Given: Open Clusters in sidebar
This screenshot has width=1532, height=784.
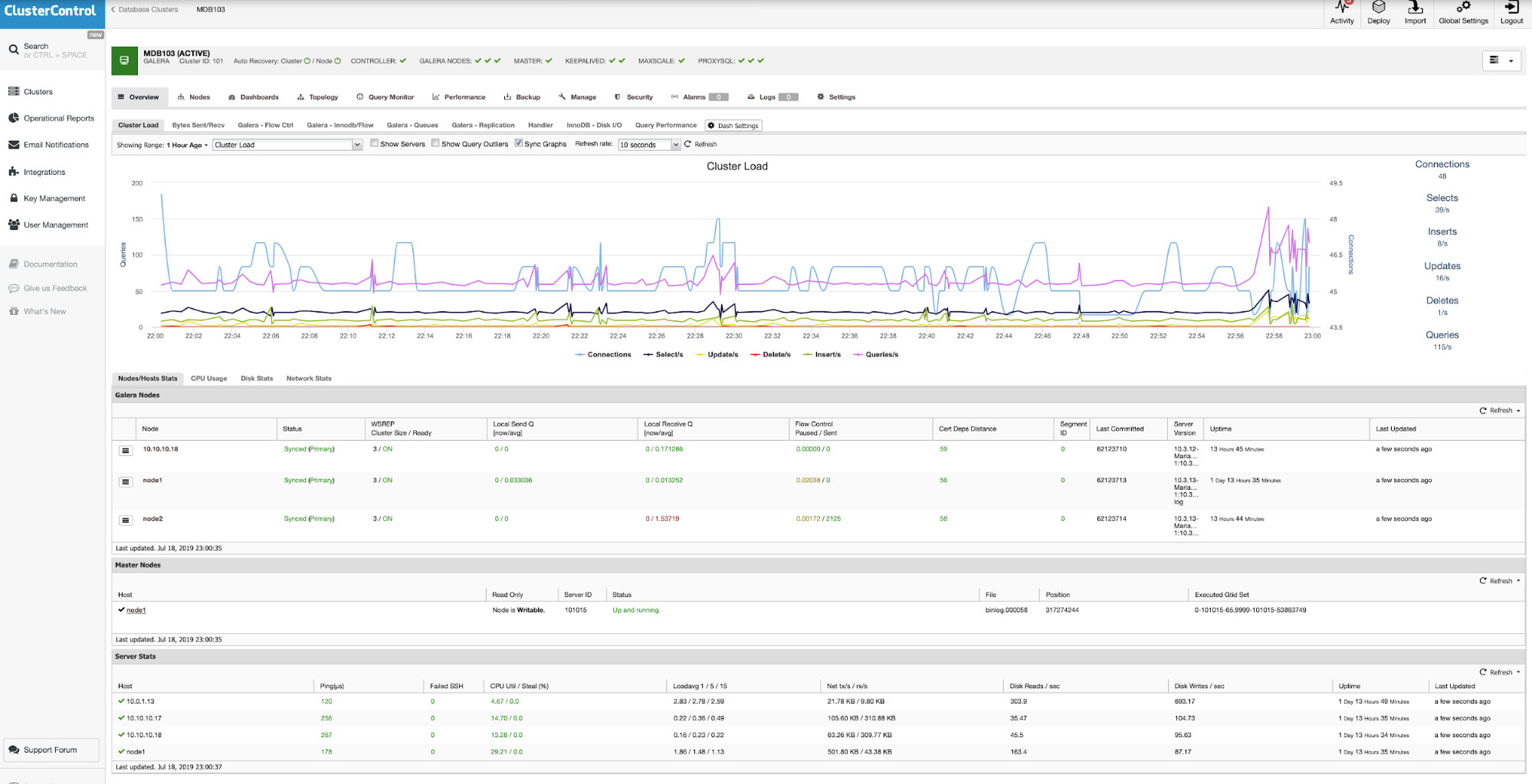Looking at the screenshot, I should click(38, 91).
